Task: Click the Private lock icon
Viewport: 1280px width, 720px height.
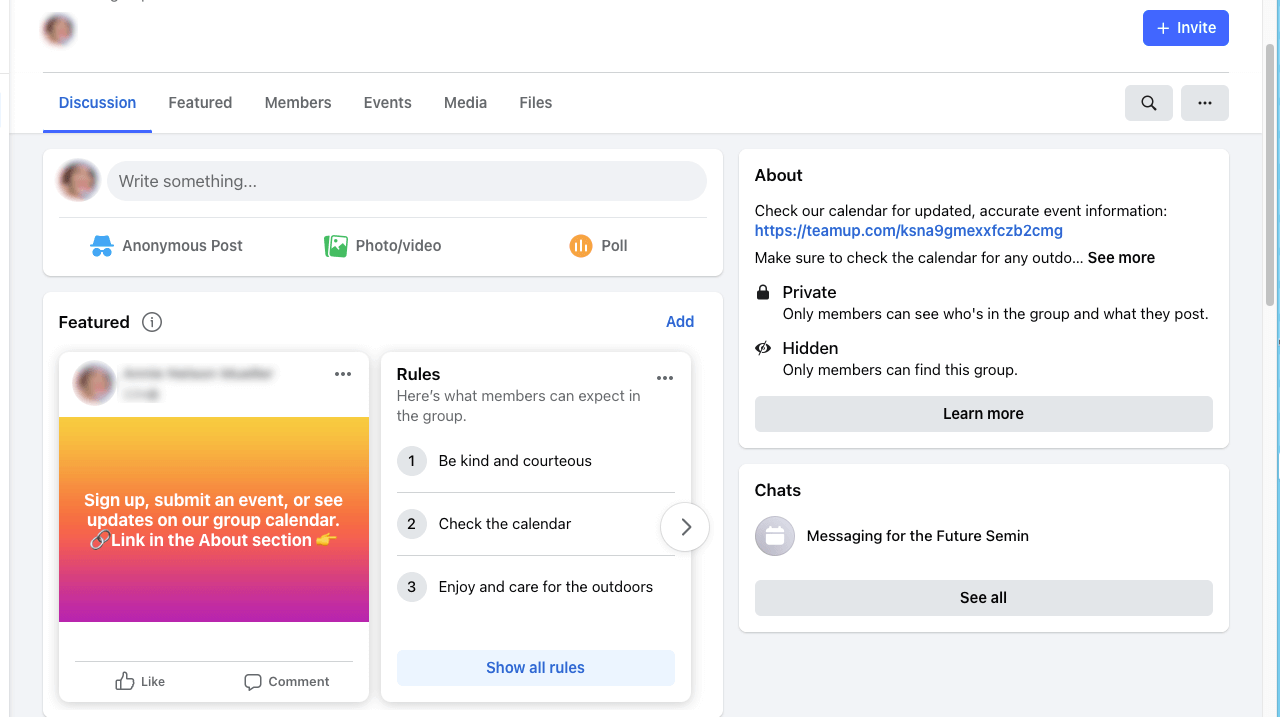Action: coord(763,292)
